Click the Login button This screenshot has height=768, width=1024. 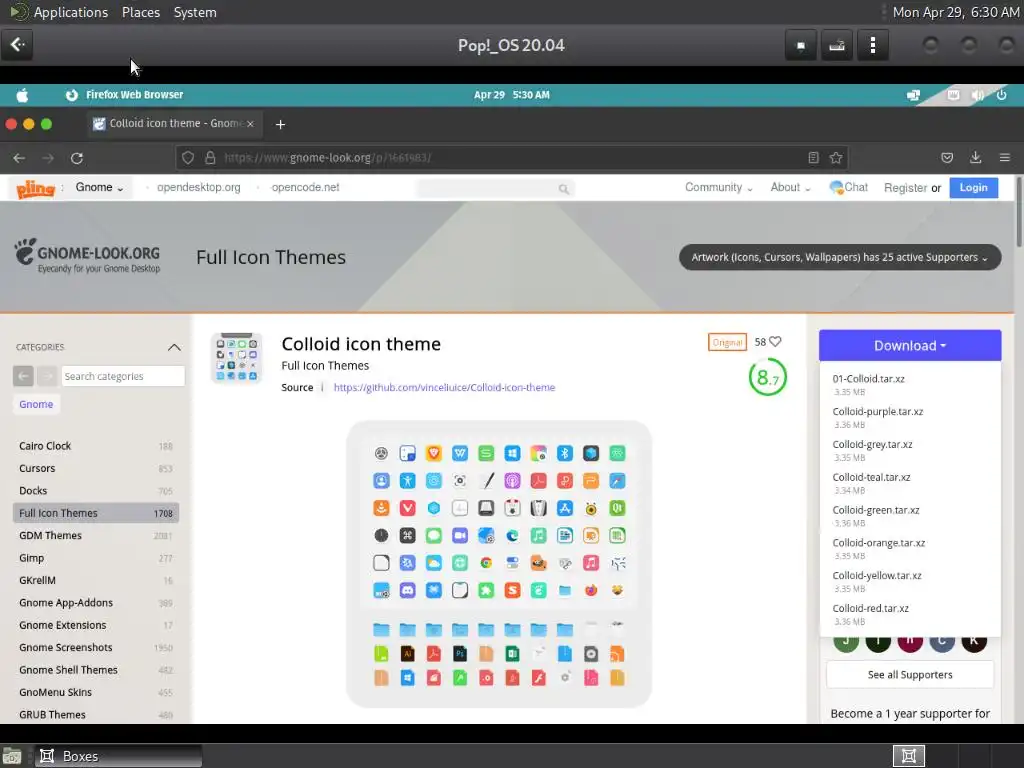click(974, 187)
